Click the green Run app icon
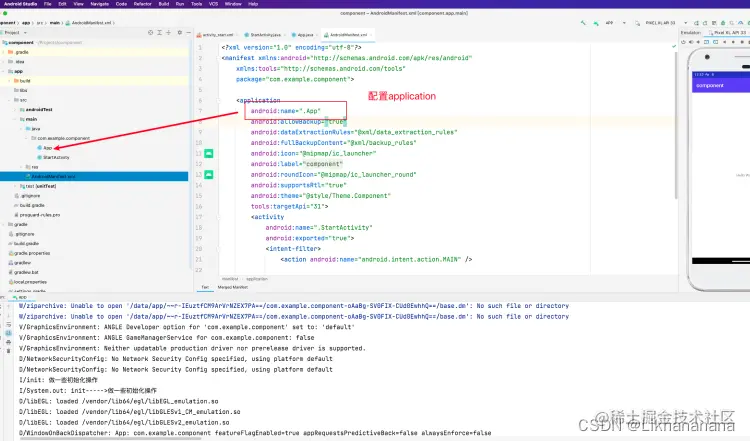The image size is (750, 441). pos(596,22)
